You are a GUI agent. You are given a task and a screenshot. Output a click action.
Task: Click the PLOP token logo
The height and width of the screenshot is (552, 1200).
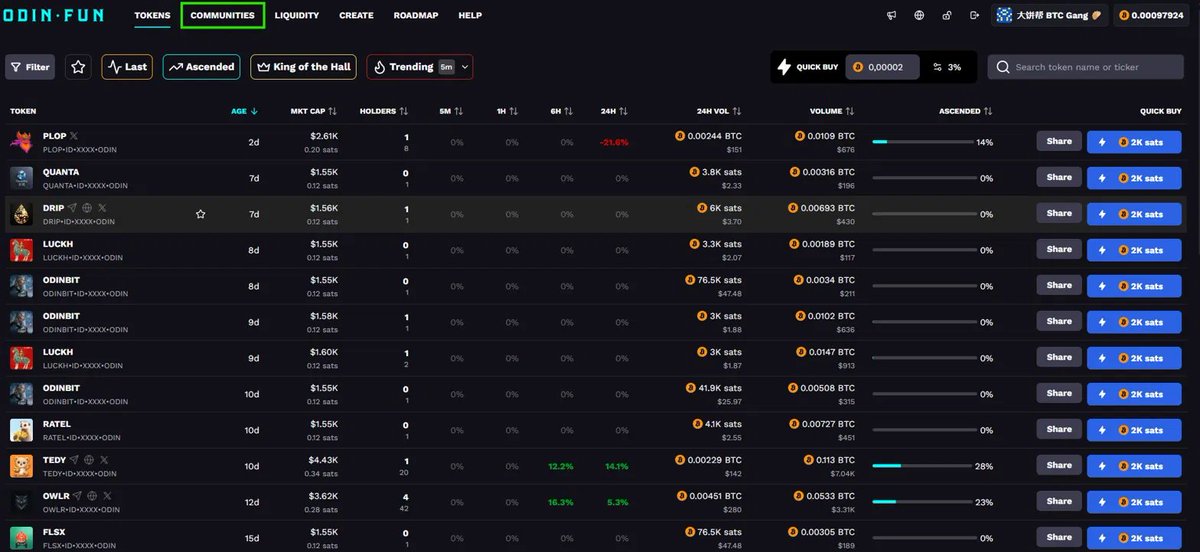[21, 142]
